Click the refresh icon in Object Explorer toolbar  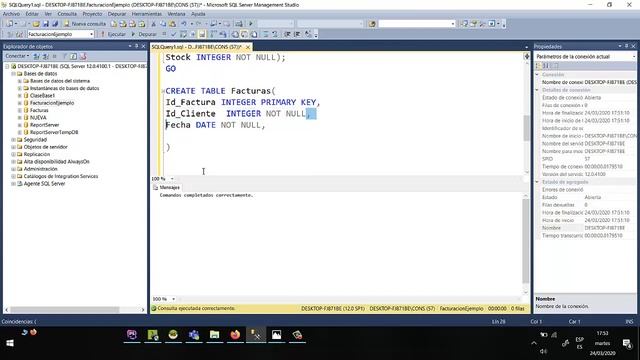click(73, 56)
